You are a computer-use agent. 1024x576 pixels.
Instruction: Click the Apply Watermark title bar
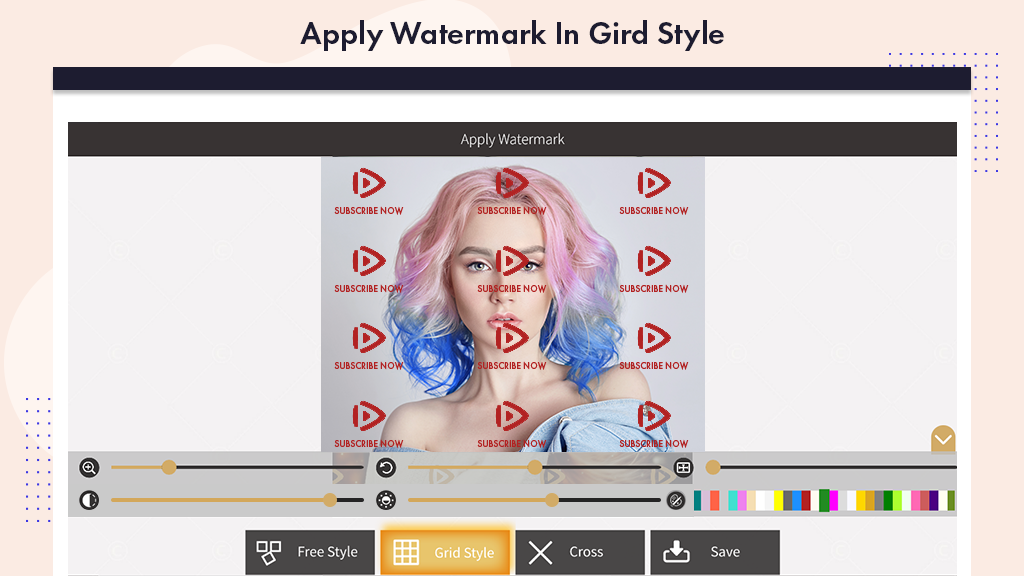(x=512, y=139)
